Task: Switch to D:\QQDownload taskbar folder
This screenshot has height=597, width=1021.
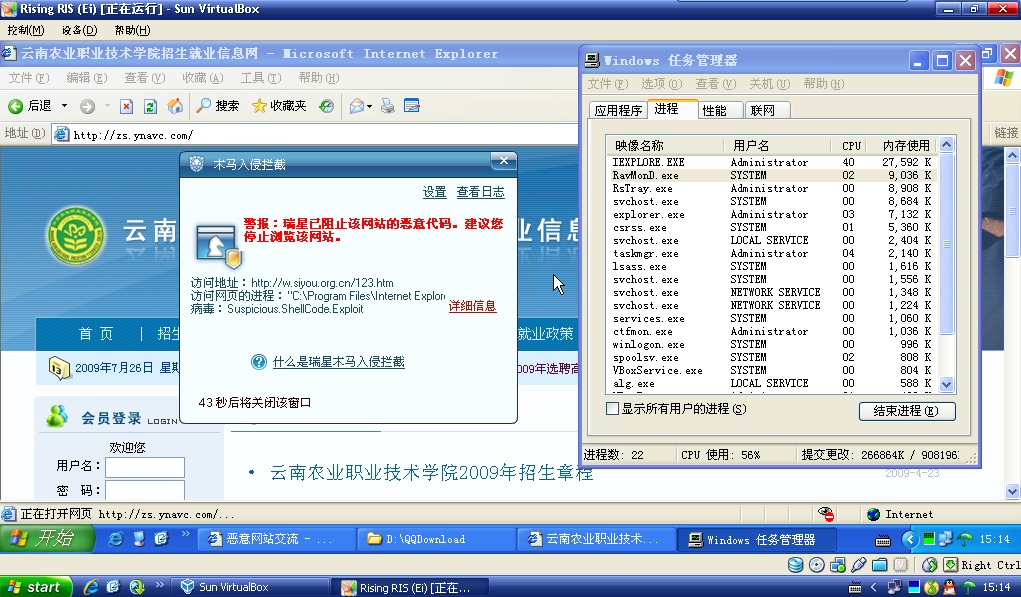Action: (x=436, y=539)
